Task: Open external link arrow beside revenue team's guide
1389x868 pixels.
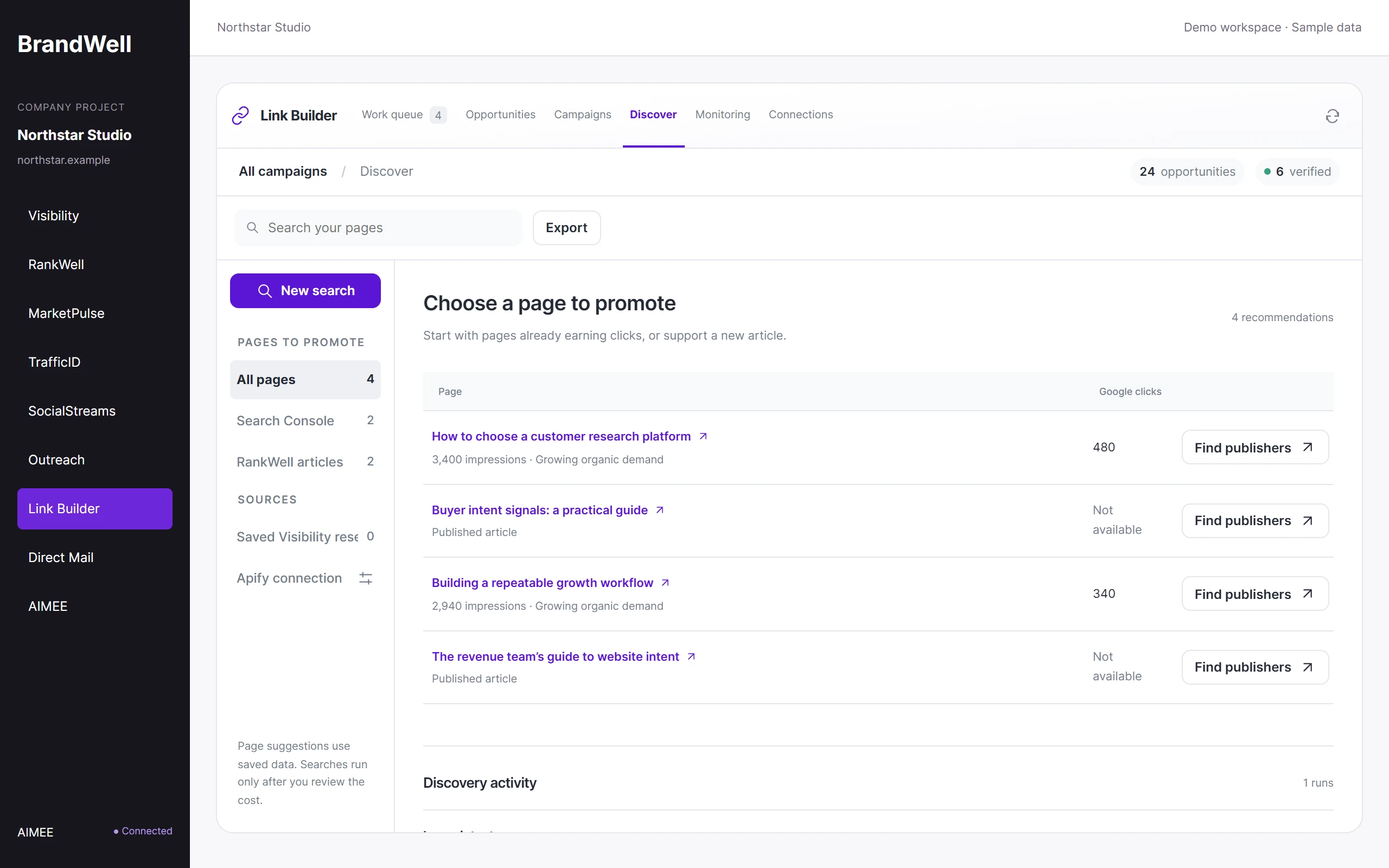Action: pos(692,656)
